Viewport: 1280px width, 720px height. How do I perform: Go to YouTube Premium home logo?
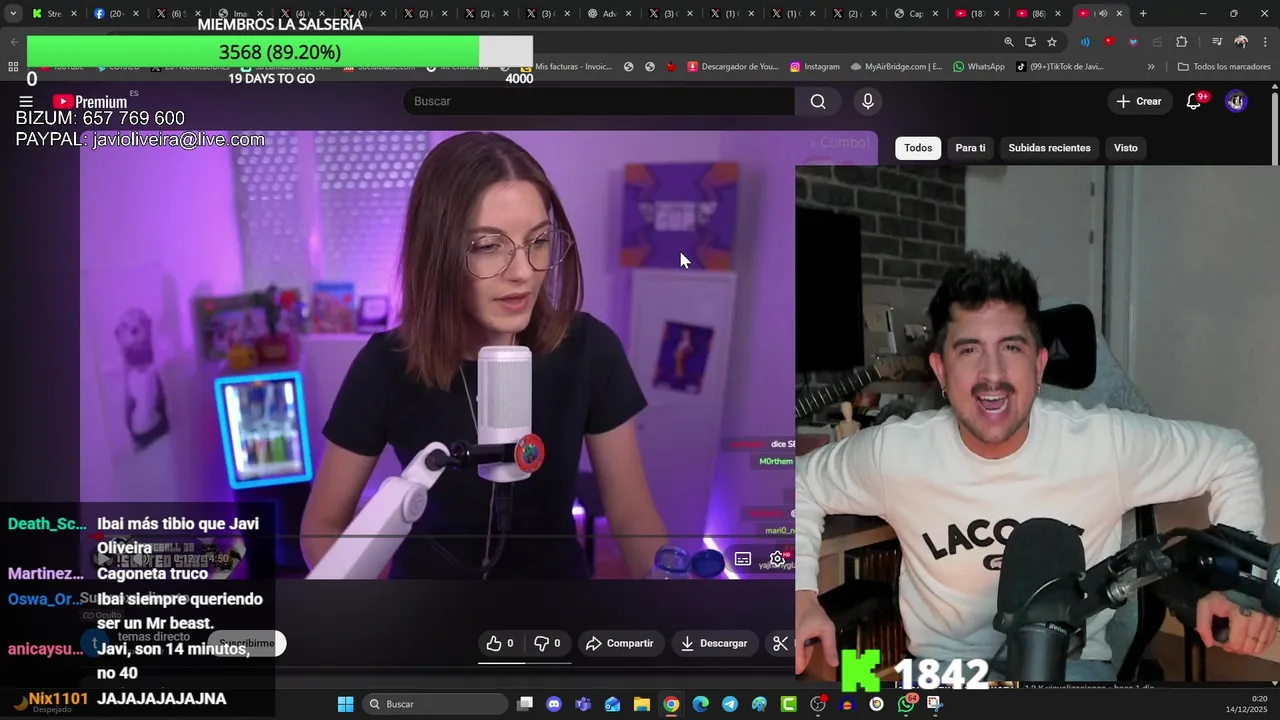90,102
